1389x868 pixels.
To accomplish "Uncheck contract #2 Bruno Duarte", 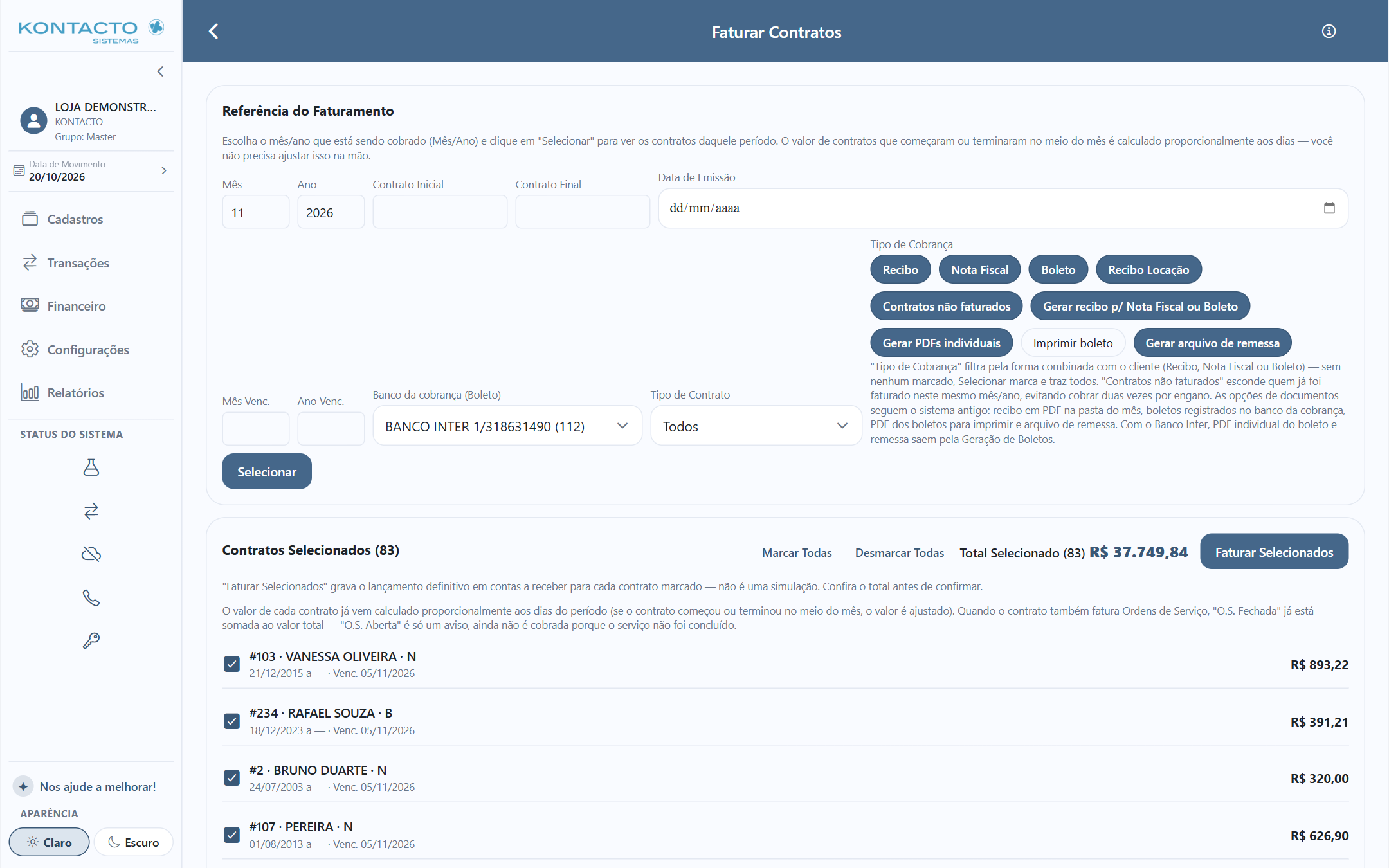I will tap(232, 777).
